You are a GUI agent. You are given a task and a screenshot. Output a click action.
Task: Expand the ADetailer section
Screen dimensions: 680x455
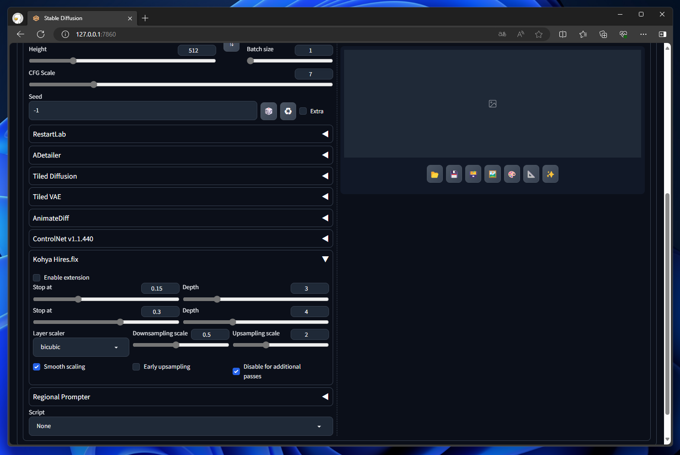pos(180,155)
